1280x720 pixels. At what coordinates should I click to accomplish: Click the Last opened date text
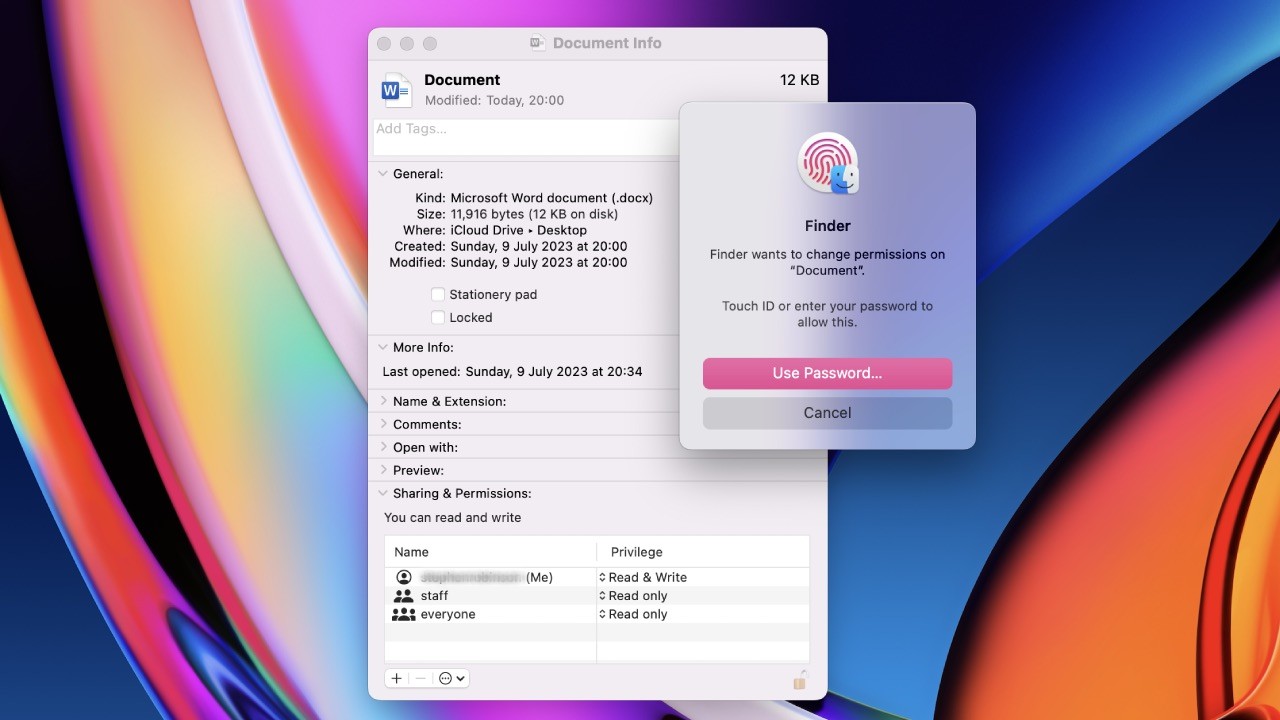pyautogui.click(x=552, y=371)
